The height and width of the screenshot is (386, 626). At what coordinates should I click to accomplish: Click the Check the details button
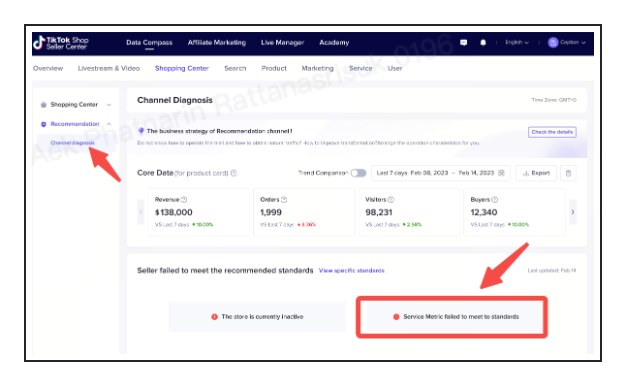click(552, 132)
